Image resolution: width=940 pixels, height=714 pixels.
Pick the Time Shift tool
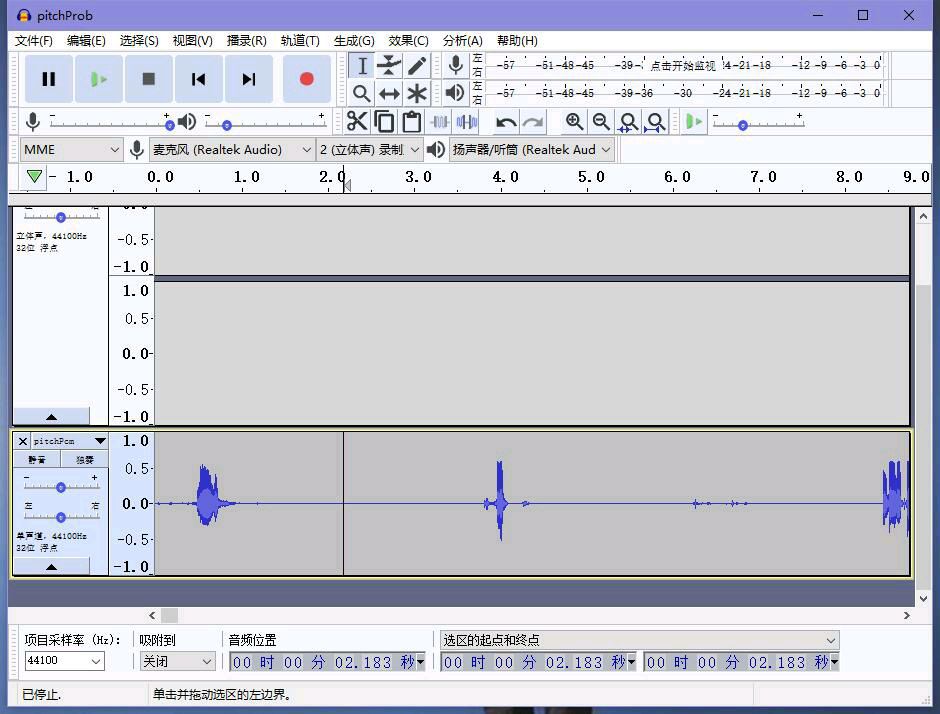coord(389,94)
